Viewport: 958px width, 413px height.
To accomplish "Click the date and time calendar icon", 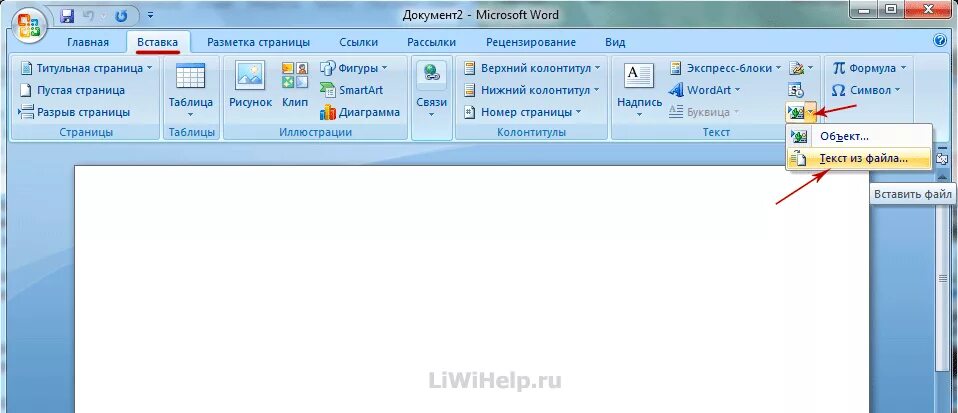I will point(796,90).
